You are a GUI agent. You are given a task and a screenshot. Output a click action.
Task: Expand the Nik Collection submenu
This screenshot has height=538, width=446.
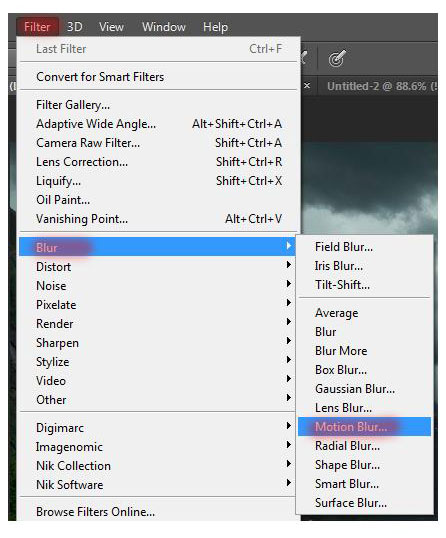tap(157, 466)
